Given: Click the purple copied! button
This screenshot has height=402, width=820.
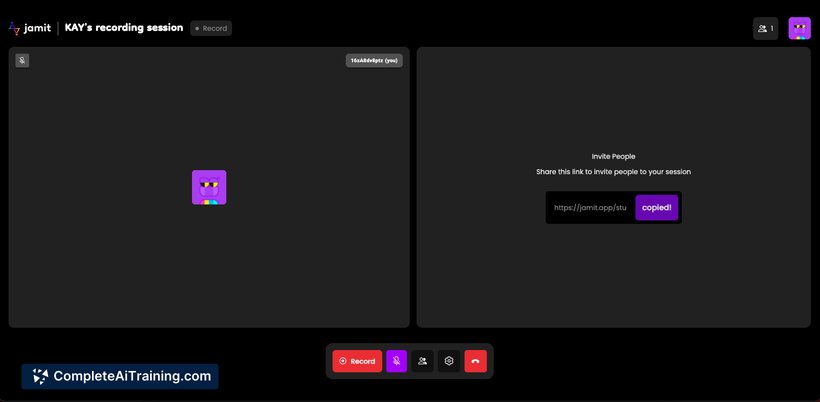Looking at the screenshot, I should point(657,208).
